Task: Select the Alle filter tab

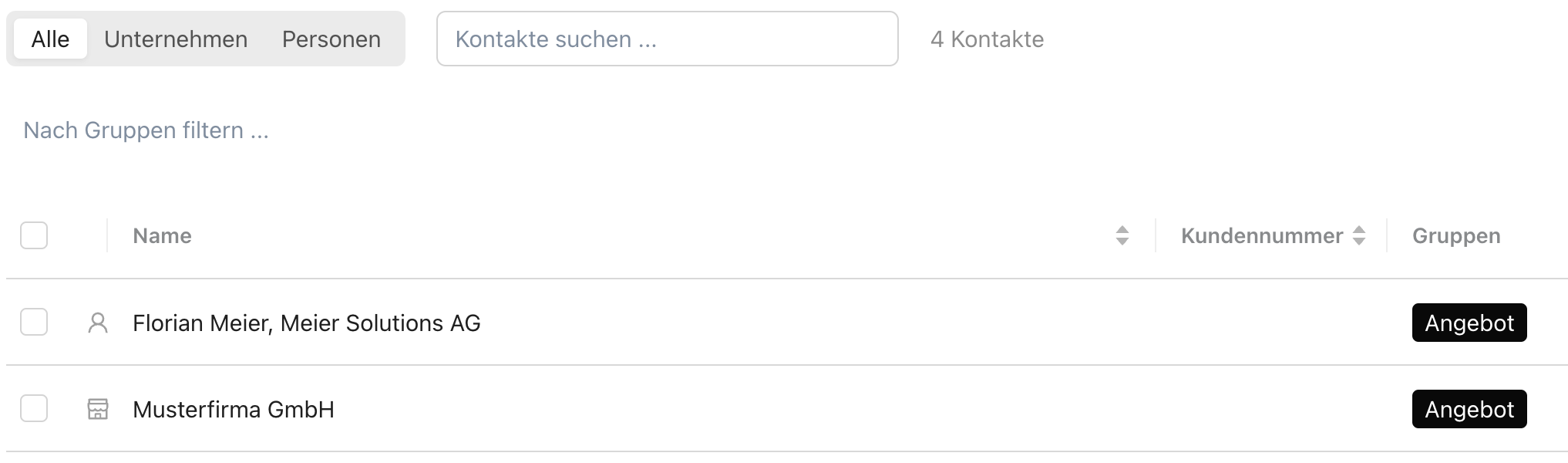Action: coord(49,39)
